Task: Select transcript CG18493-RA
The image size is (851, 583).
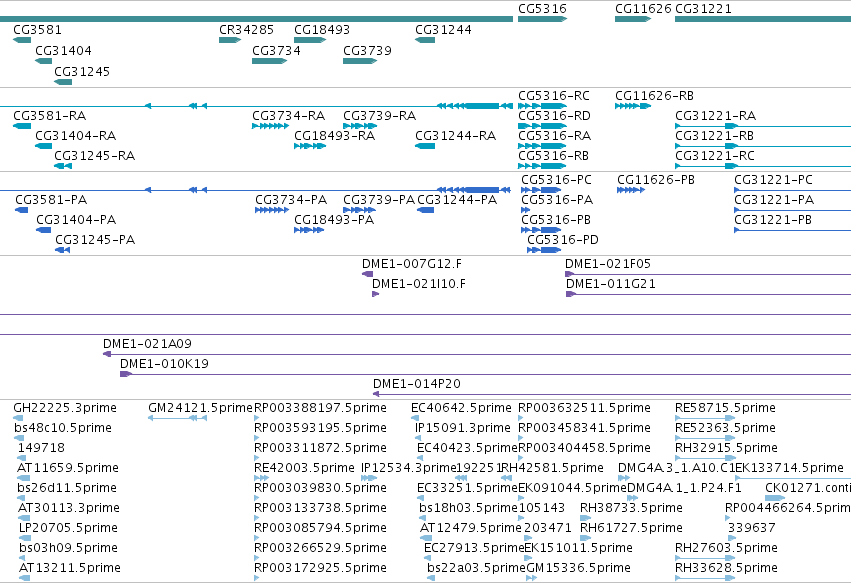Action: click(310, 146)
